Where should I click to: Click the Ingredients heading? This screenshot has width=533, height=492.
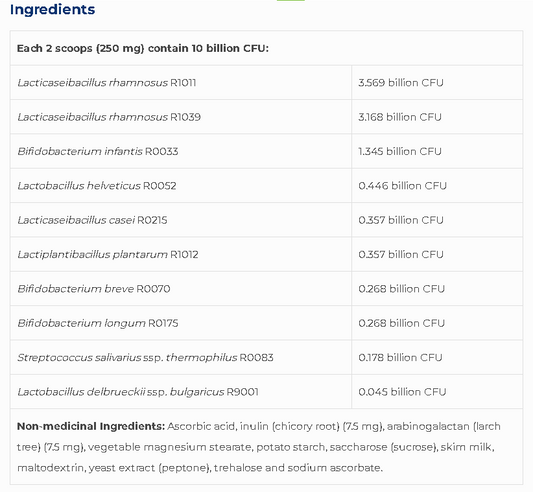point(52,10)
